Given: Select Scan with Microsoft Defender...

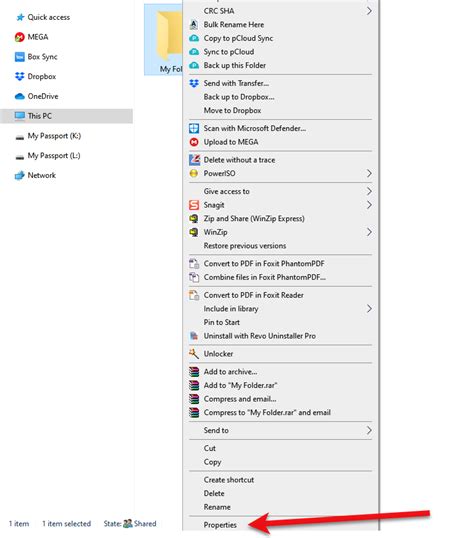Looking at the screenshot, I should point(255,128).
